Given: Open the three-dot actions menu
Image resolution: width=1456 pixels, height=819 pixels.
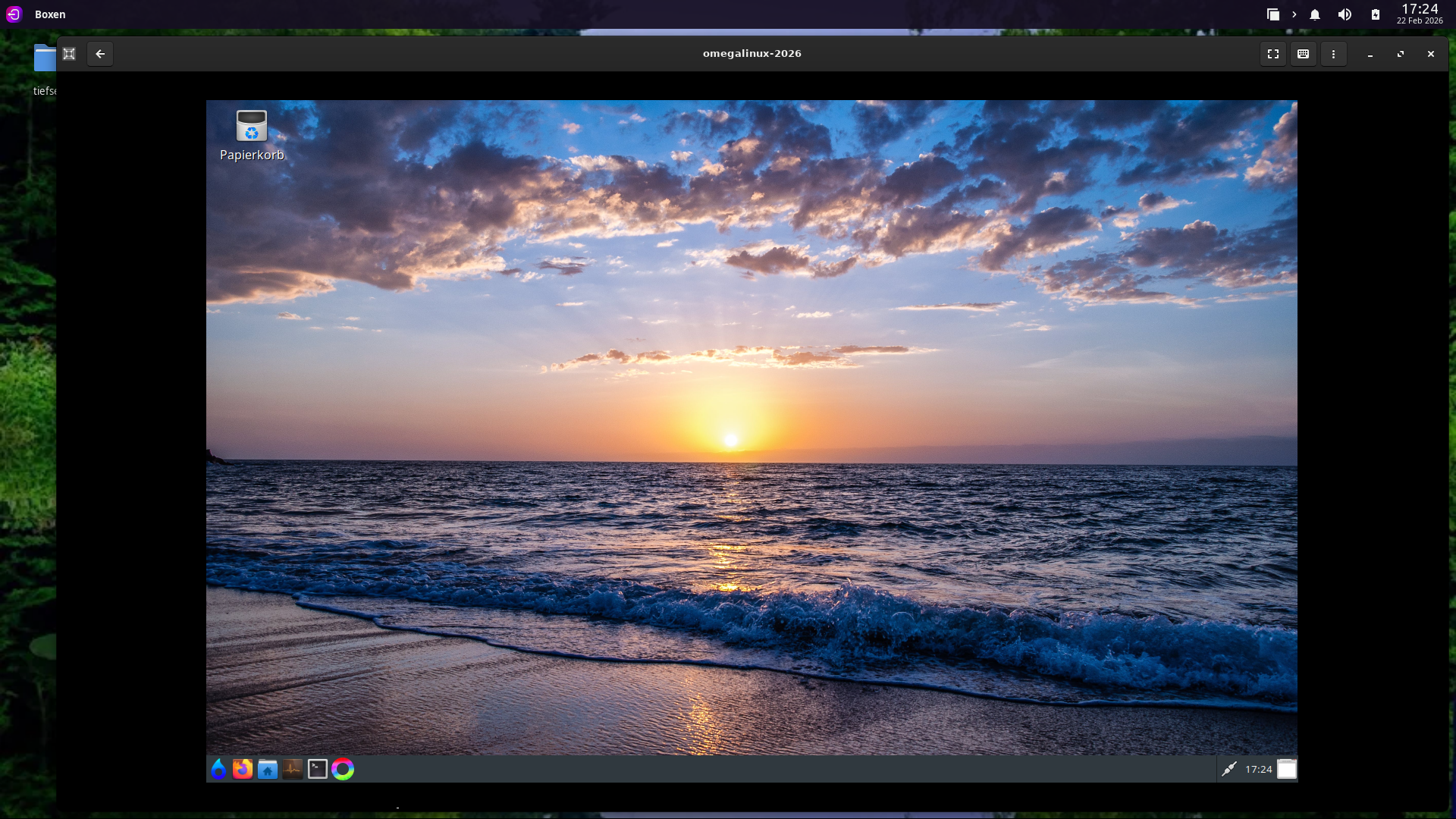Looking at the screenshot, I should coord(1333,54).
